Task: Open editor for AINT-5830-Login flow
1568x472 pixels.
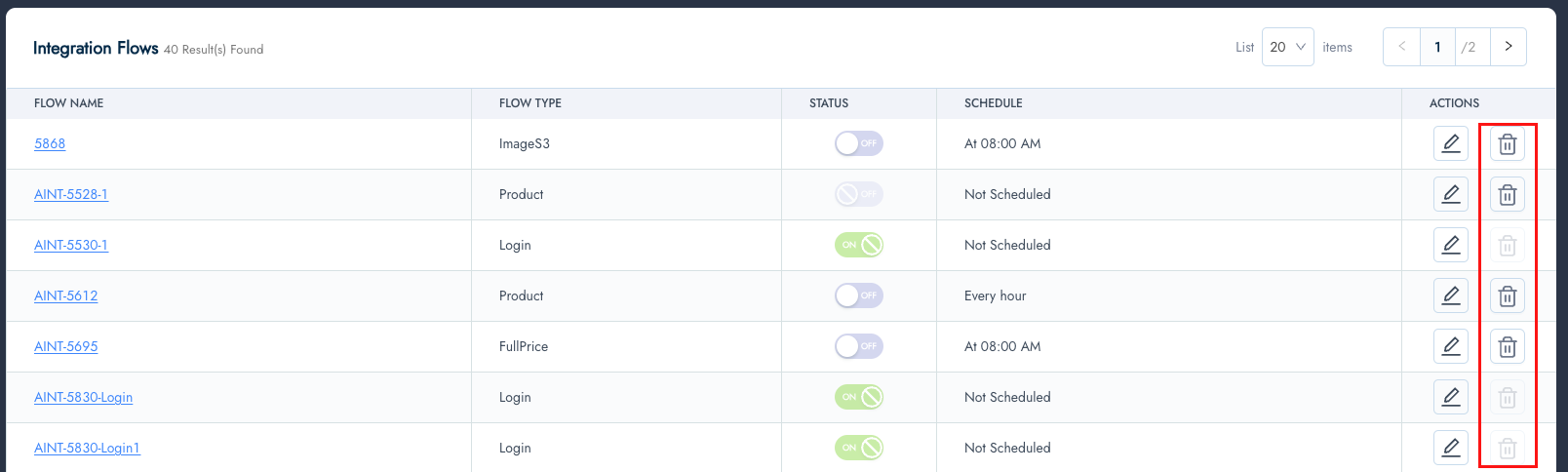Action: coord(1450,397)
